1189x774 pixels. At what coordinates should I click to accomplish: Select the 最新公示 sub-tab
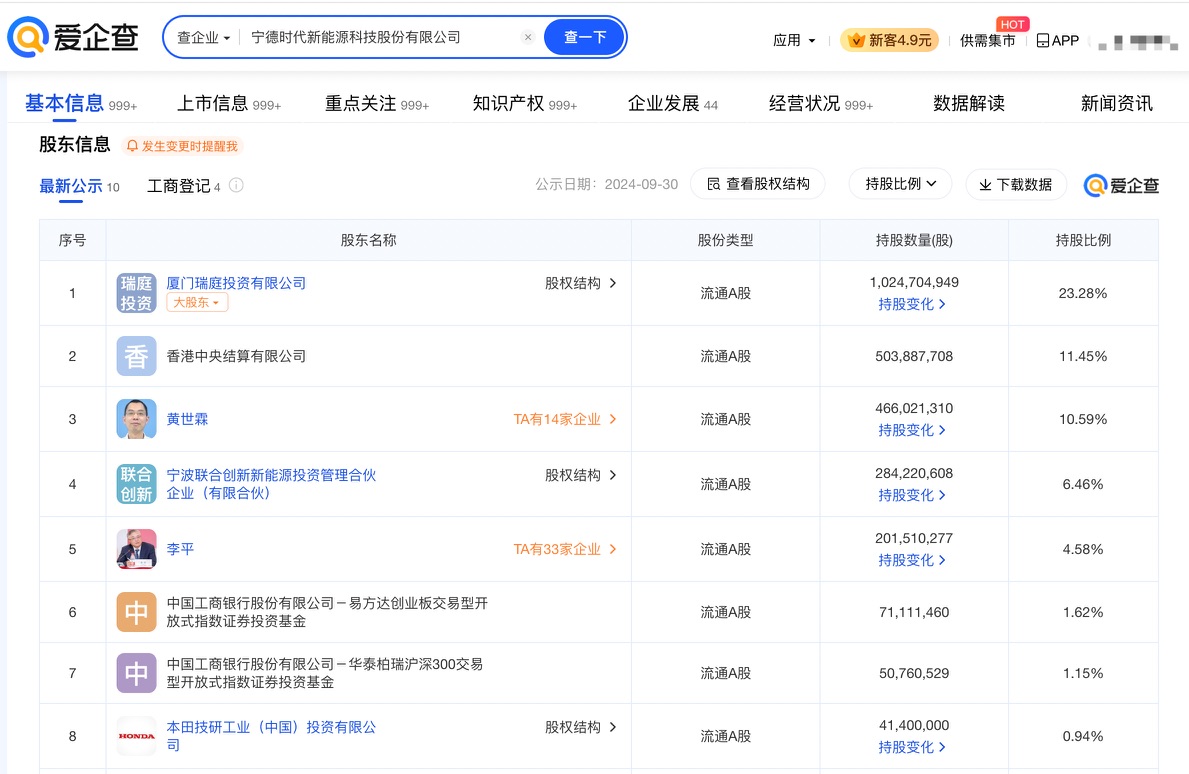click(x=79, y=186)
